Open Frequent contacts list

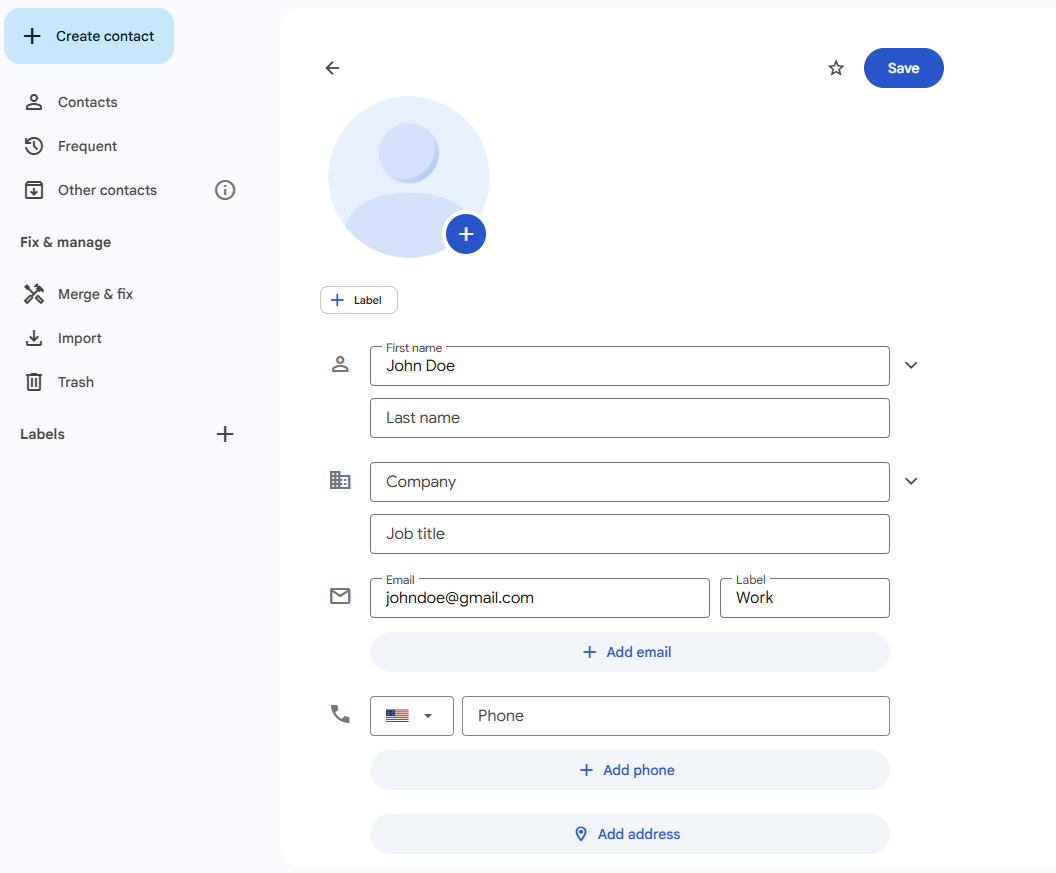pos(87,146)
